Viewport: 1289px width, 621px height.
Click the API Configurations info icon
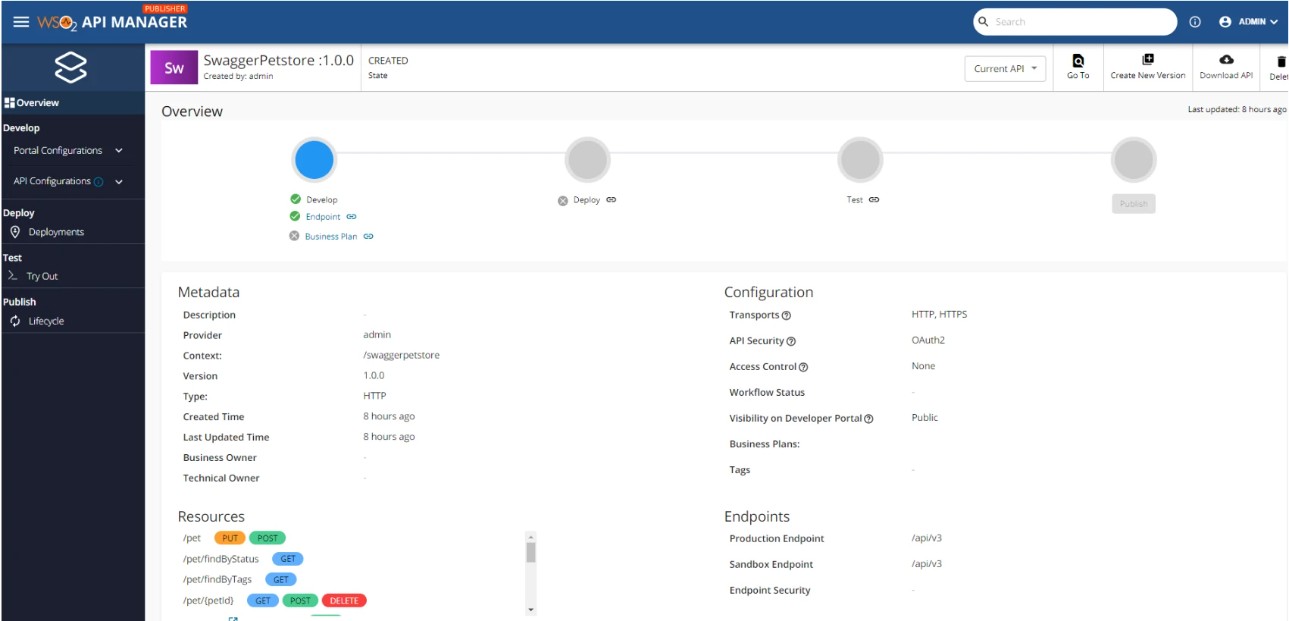98,182
